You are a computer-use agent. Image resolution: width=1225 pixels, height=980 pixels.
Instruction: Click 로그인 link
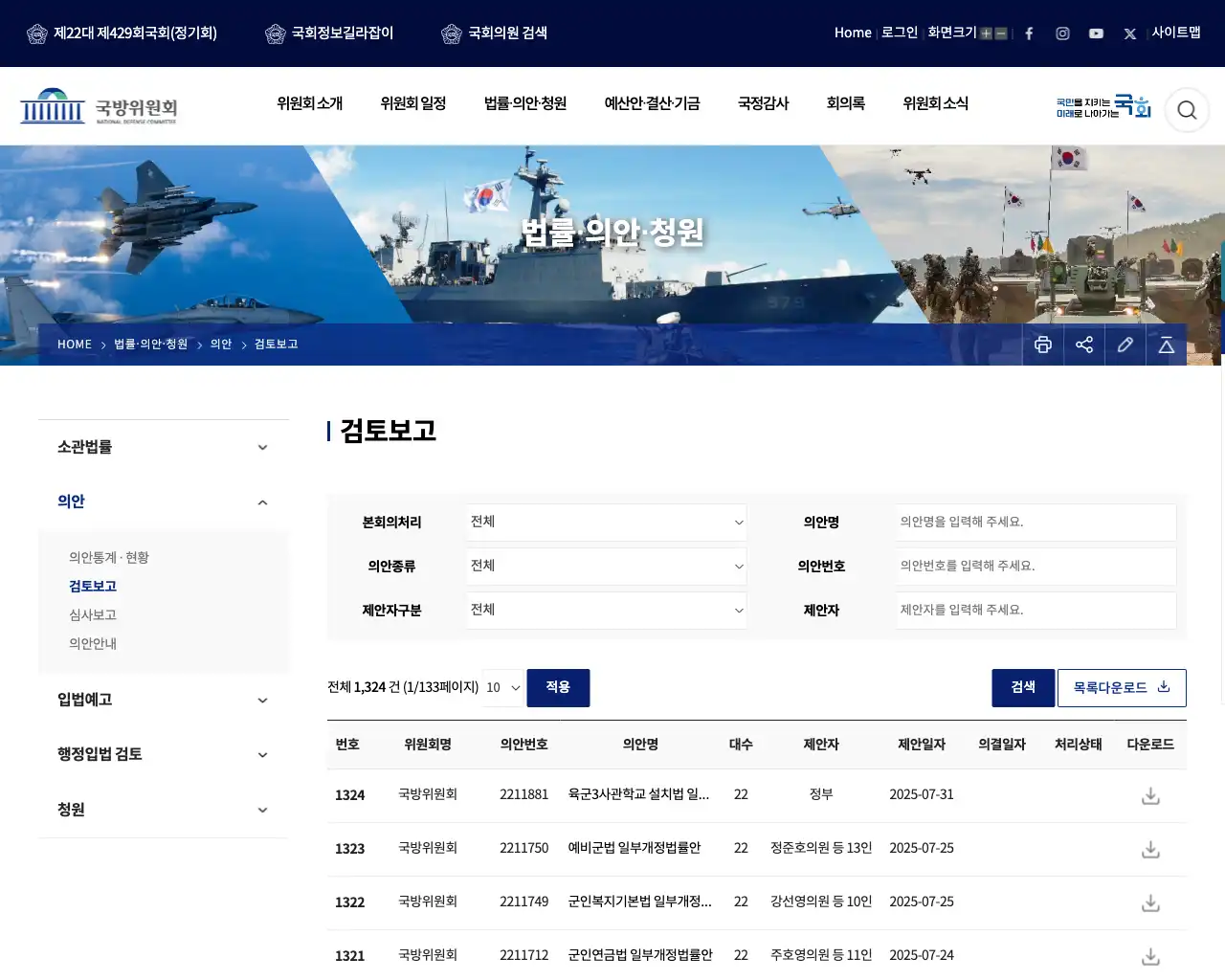coord(900,33)
